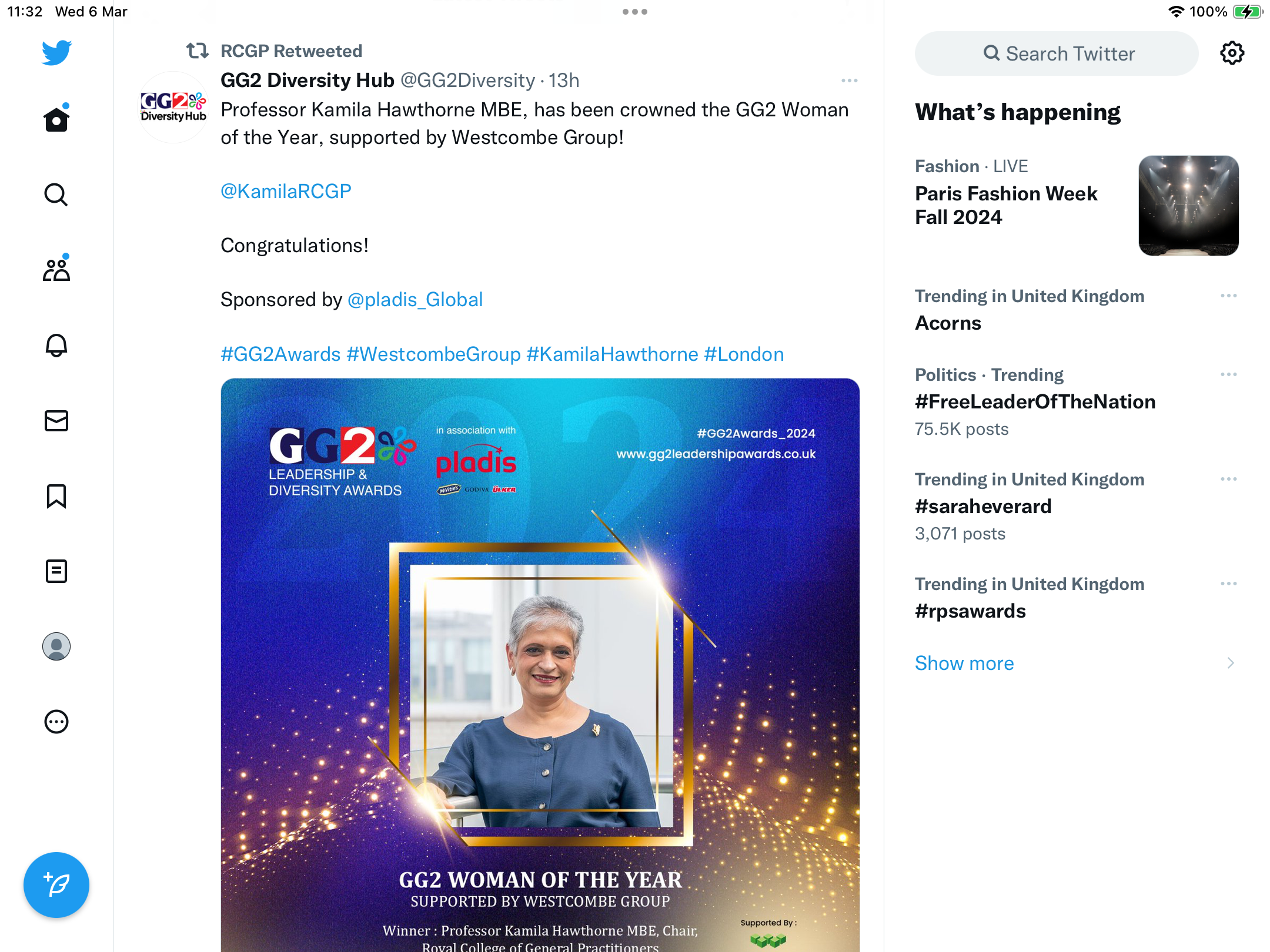This screenshot has height=952, width=1270.
Task: Open the Communities people icon
Action: click(x=56, y=269)
